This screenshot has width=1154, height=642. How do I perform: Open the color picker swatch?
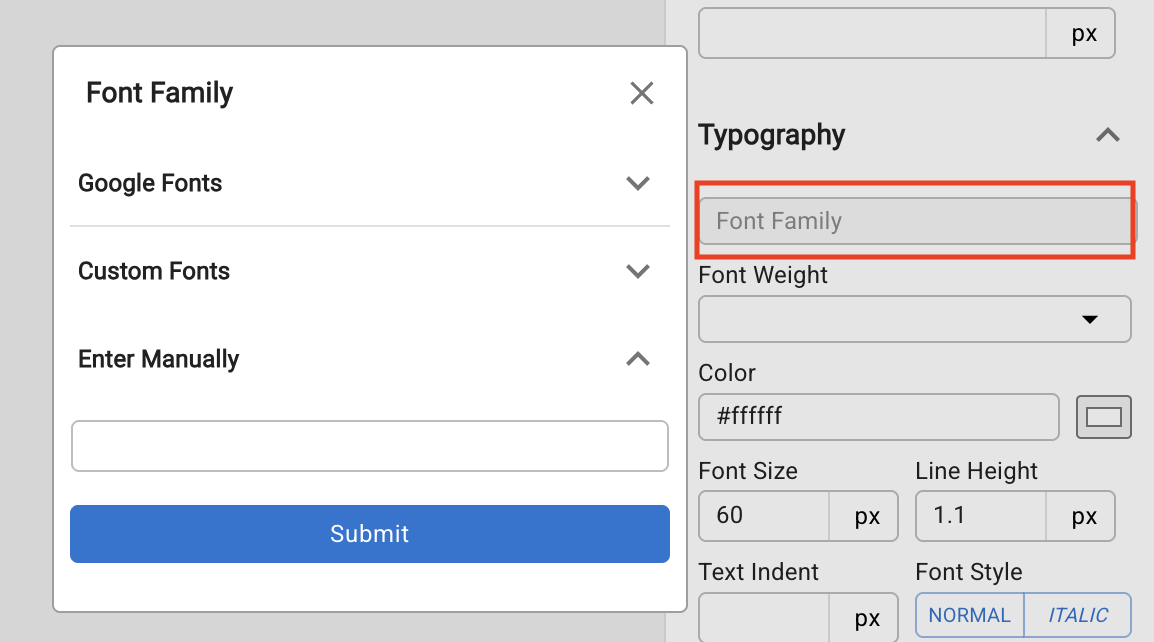tap(1103, 417)
